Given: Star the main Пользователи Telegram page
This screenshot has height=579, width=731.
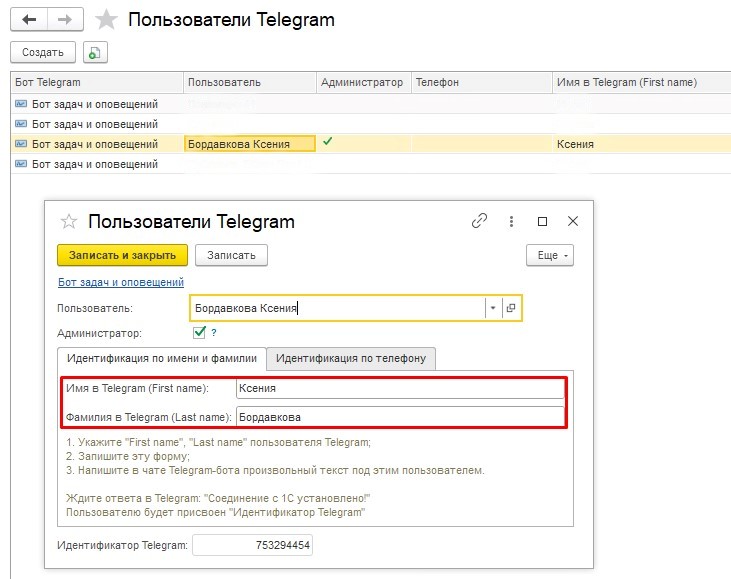Looking at the screenshot, I should (x=104, y=20).
